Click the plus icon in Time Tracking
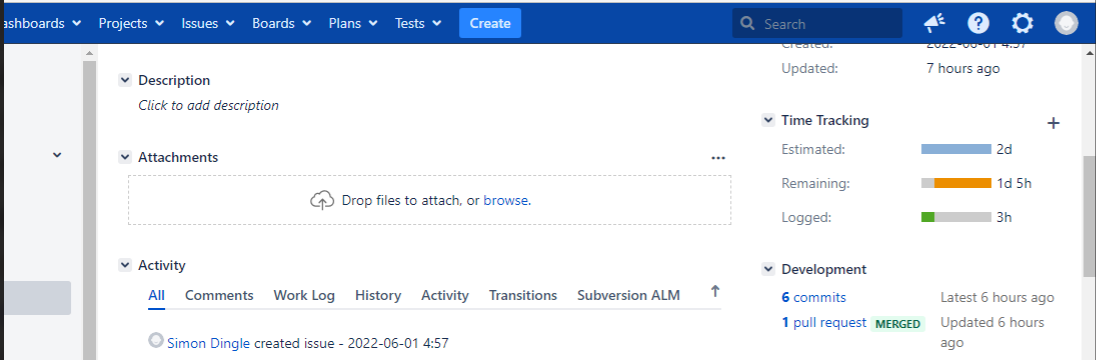Screen dimensions: 1096x360 [1053, 123]
